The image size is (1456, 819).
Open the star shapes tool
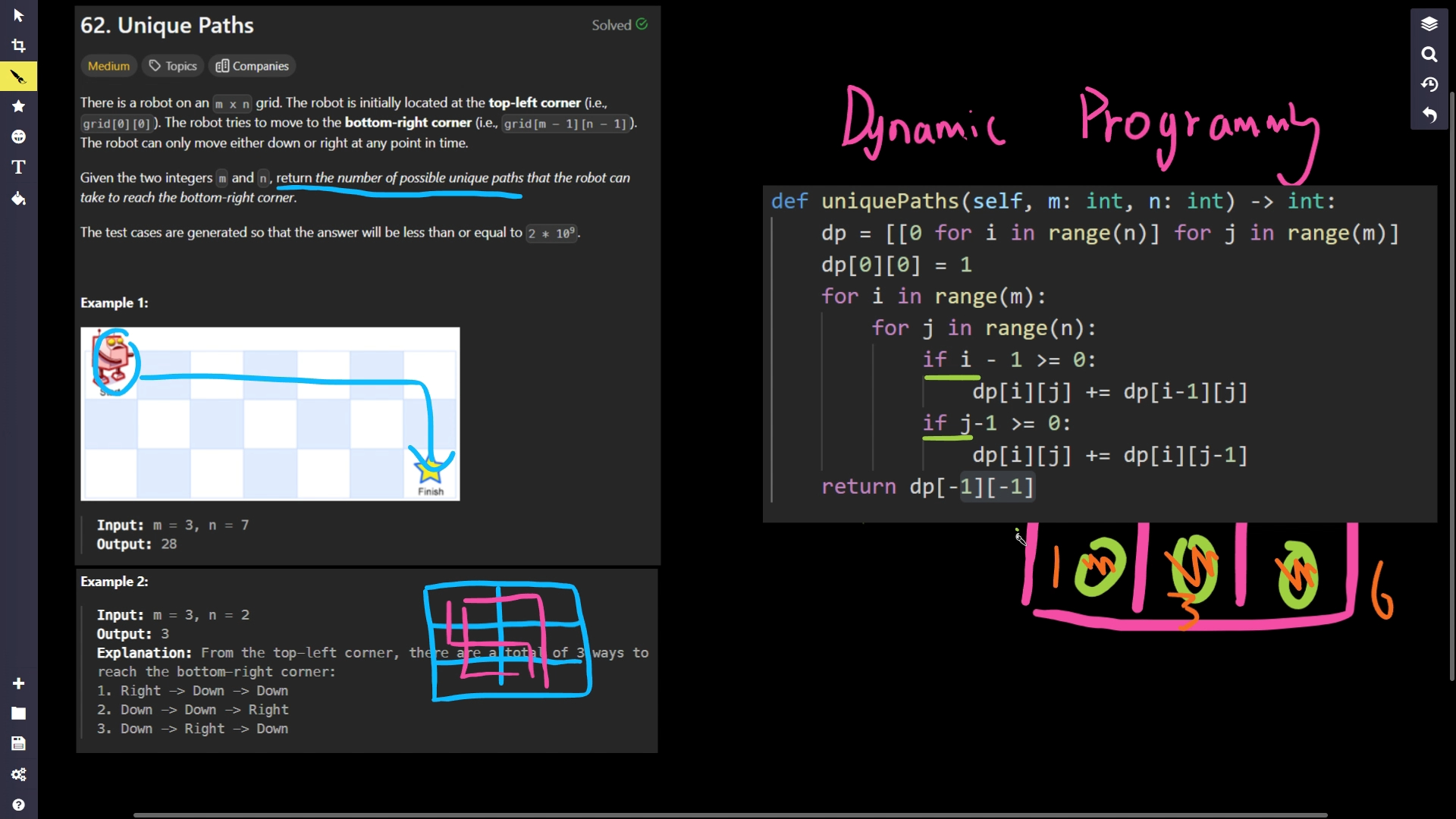(18, 106)
